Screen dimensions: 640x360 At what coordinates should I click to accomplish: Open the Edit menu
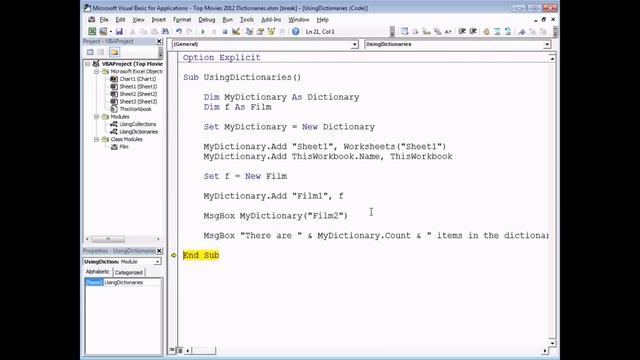click(120, 20)
